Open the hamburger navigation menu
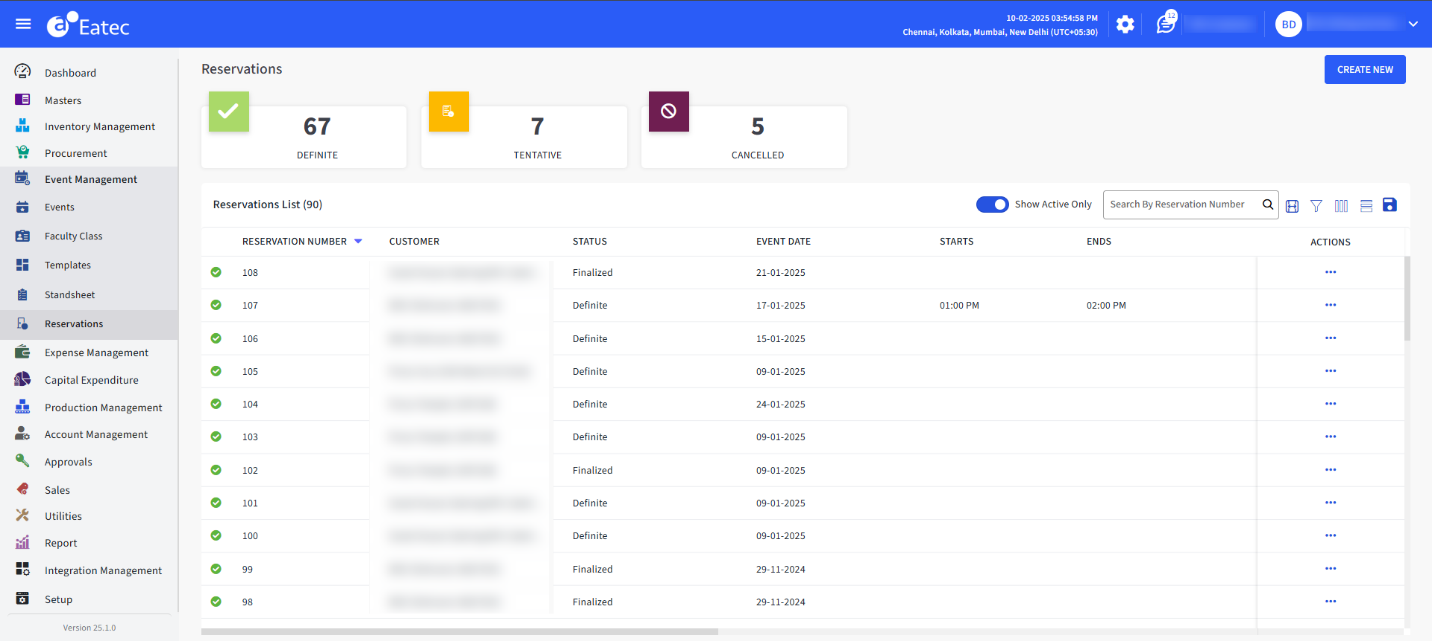This screenshot has height=641, width=1432. click(23, 24)
